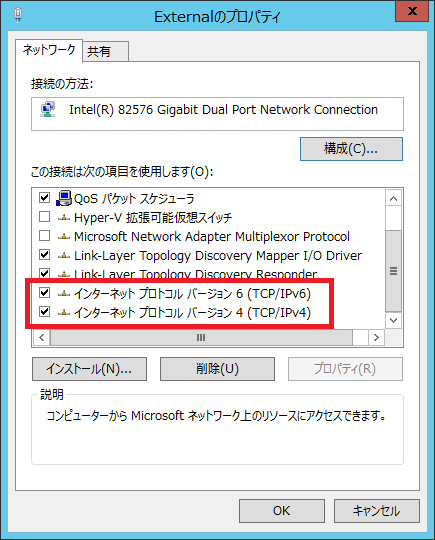Click the インストール(N)... button
This screenshot has height=540, width=435.
(x=90, y=369)
